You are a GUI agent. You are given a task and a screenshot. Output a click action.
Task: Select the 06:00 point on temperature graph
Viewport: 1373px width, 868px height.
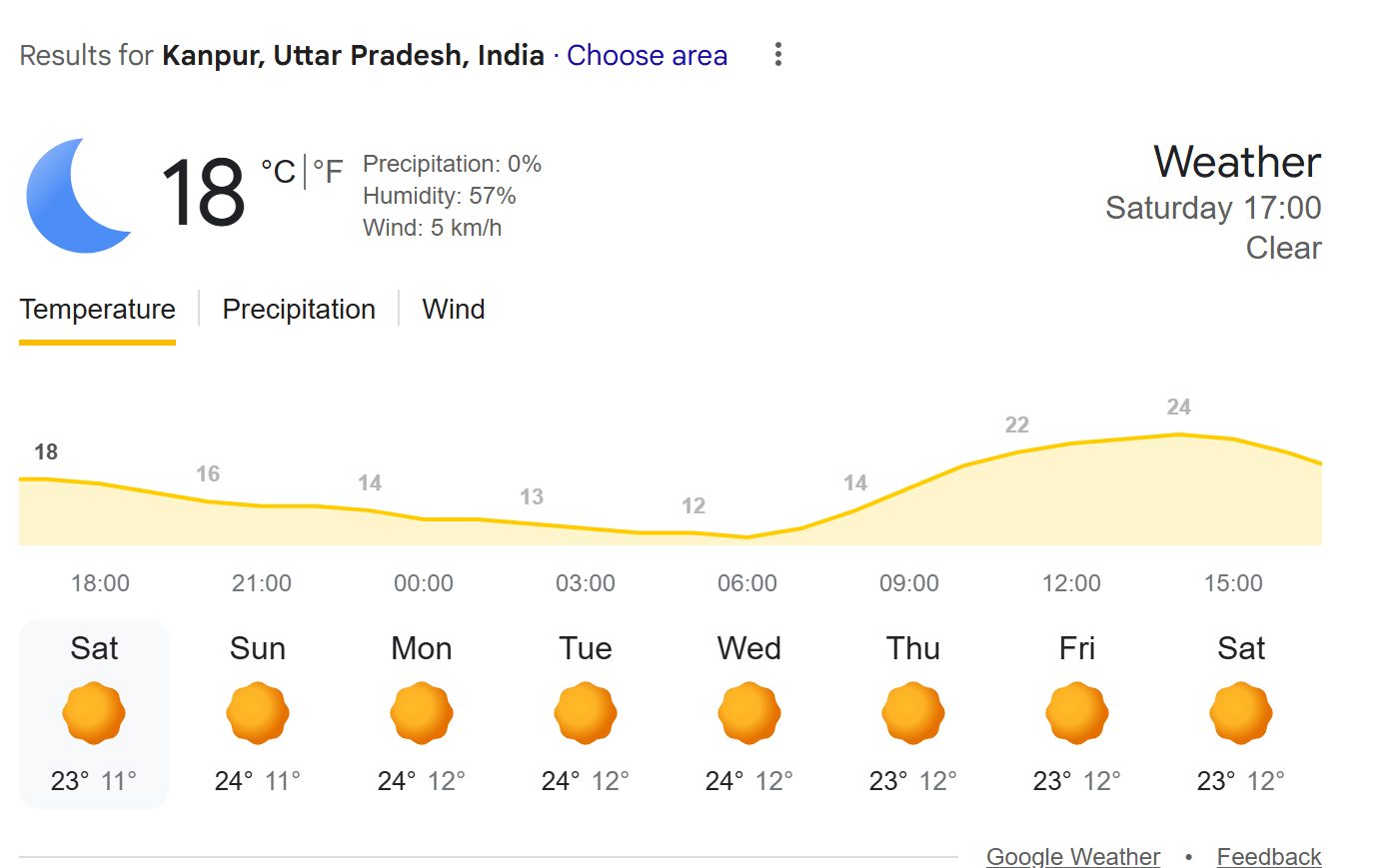point(747,536)
